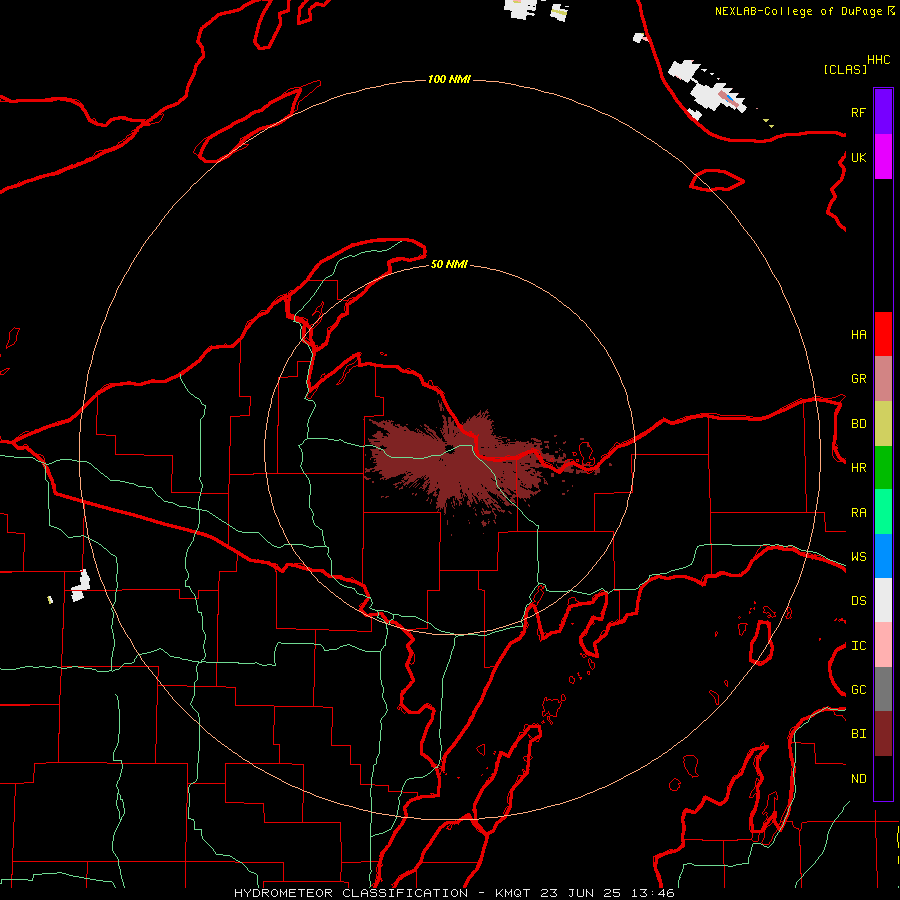Click the RF purple legend swatch
This screenshot has width=900, height=900.
[x=883, y=111]
